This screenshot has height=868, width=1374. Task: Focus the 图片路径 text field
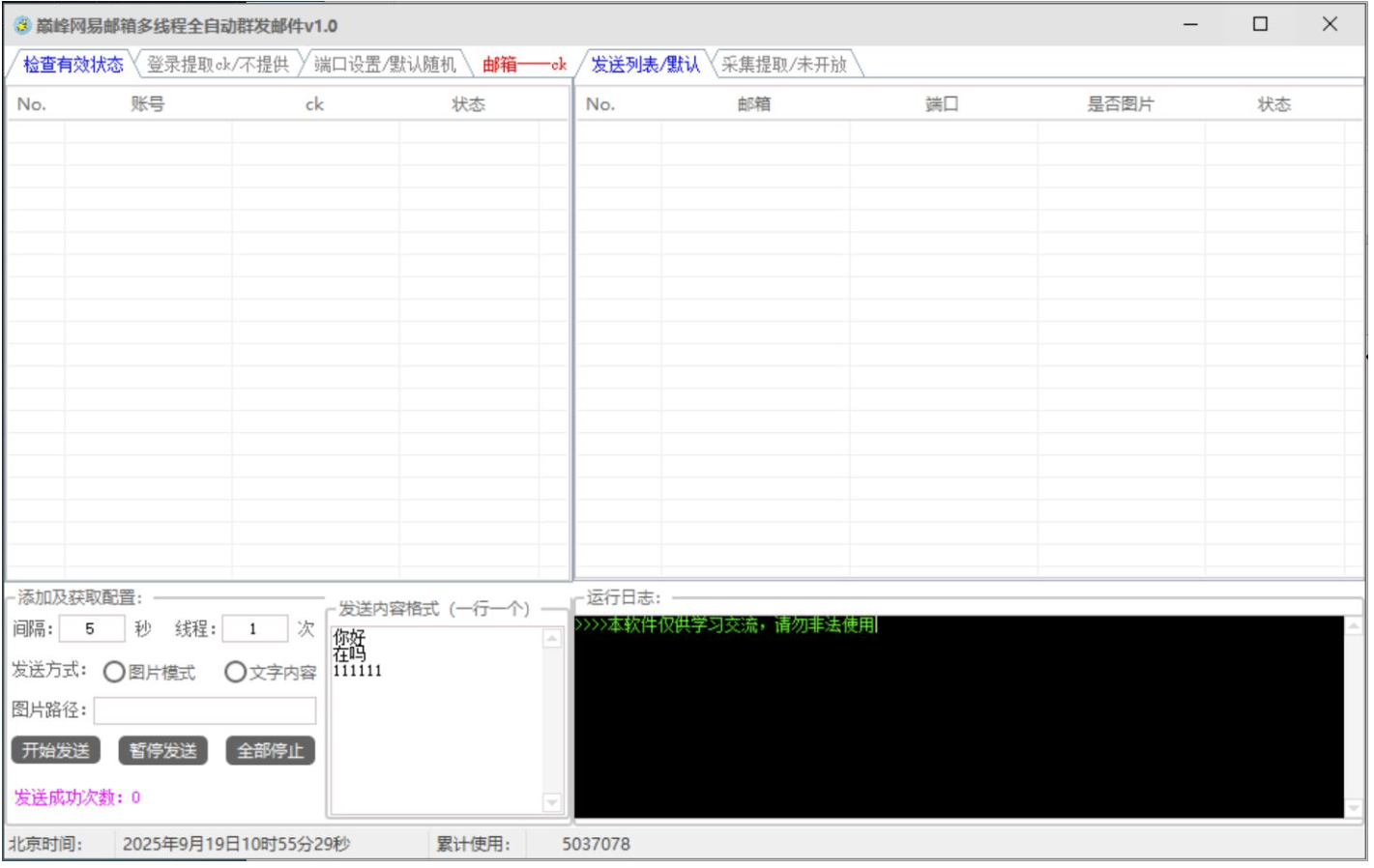(205, 710)
